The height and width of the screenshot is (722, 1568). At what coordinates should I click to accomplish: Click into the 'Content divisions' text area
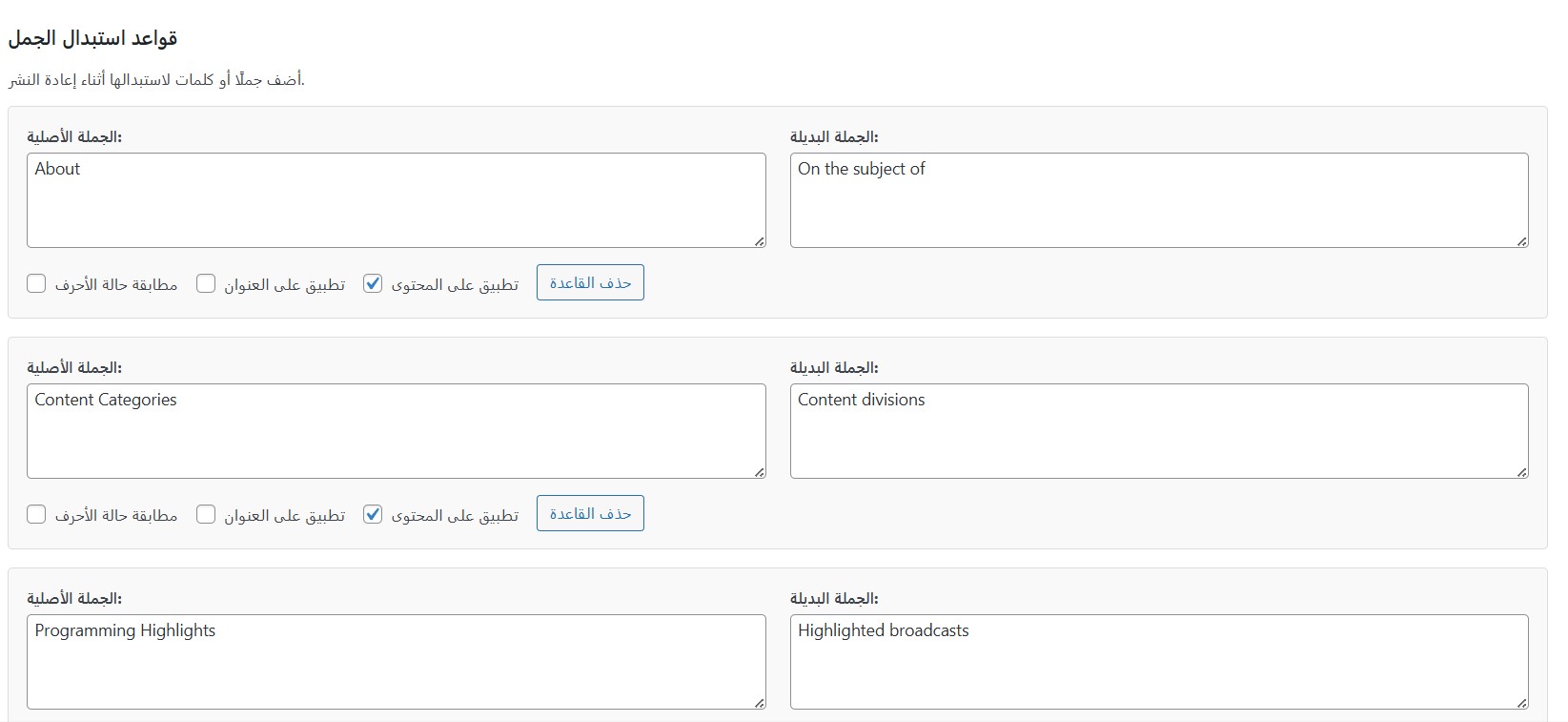coord(1158,431)
